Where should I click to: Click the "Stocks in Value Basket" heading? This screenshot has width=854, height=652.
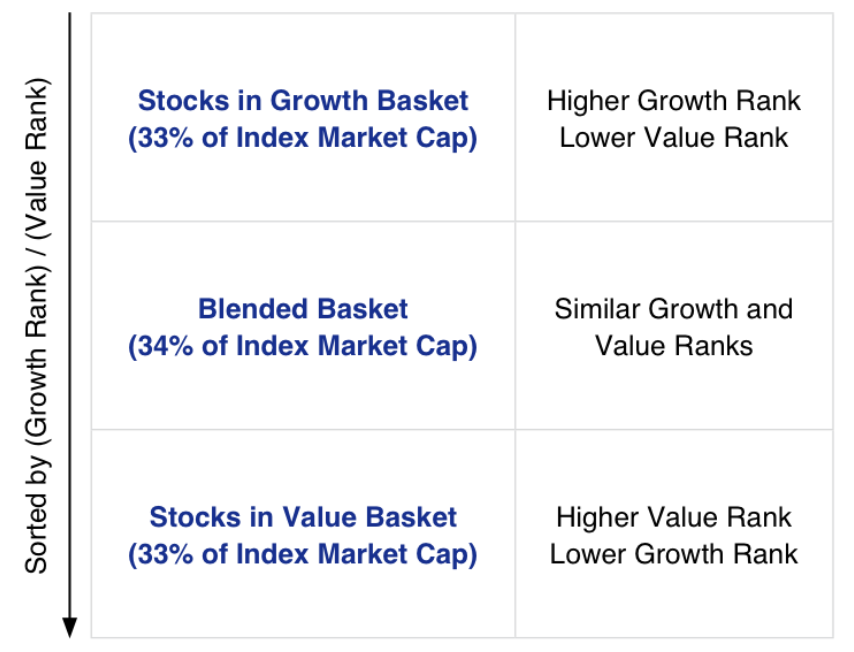tap(303, 517)
